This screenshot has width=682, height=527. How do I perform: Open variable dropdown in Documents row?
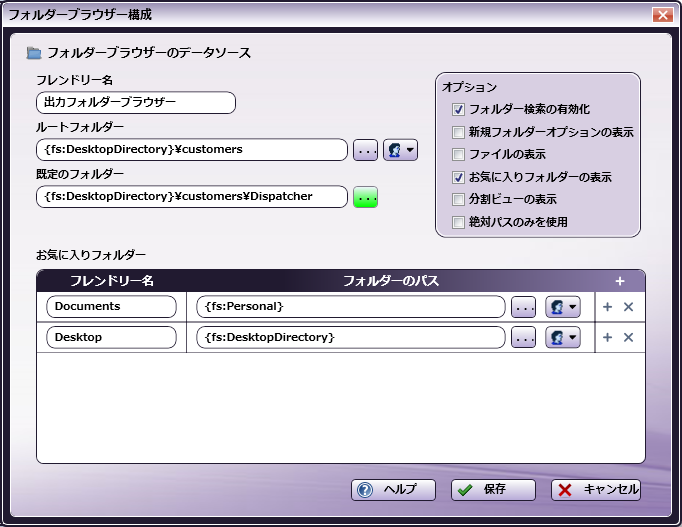point(563,307)
